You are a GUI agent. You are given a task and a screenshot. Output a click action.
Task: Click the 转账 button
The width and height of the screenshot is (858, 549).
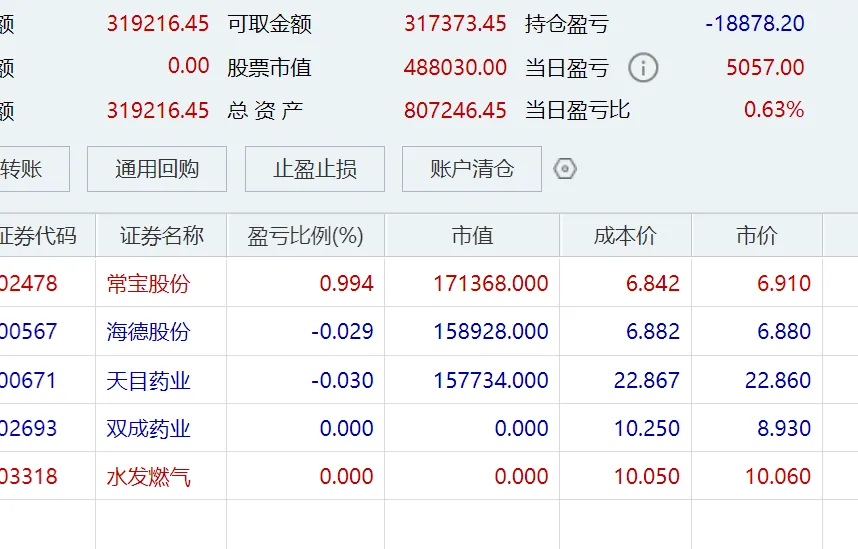[34, 169]
